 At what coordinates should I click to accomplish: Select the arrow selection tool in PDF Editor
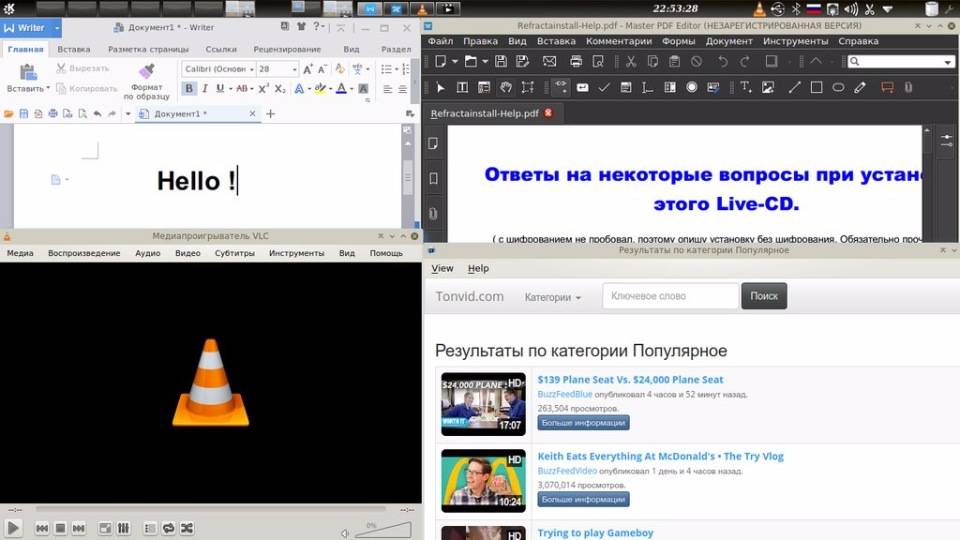(440, 88)
